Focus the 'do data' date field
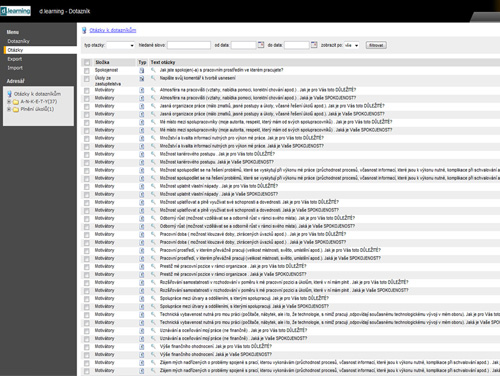This screenshot has width=500, height=376. 297,45
